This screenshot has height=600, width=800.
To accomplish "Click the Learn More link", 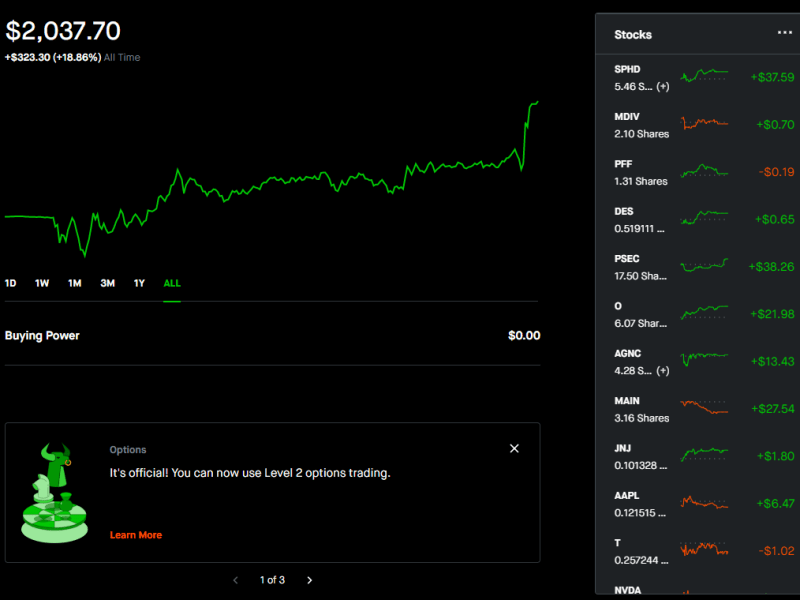I will (135, 535).
